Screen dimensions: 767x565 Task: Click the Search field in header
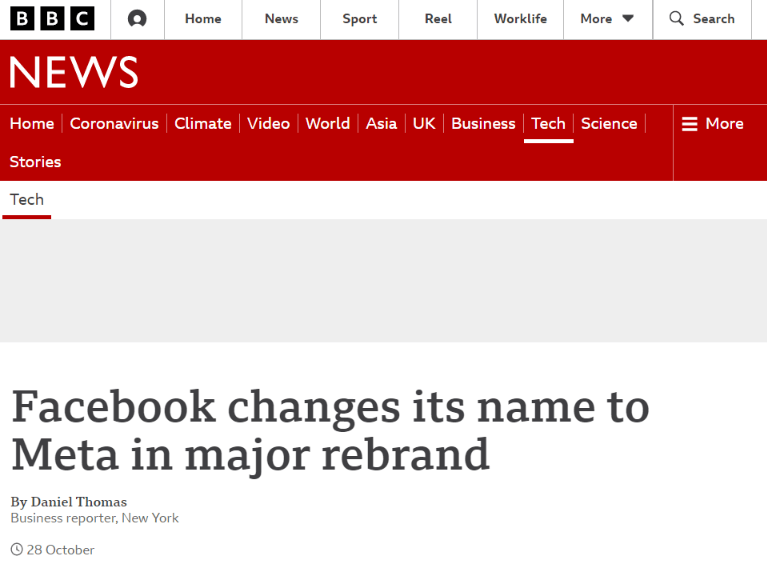(702, 19)
